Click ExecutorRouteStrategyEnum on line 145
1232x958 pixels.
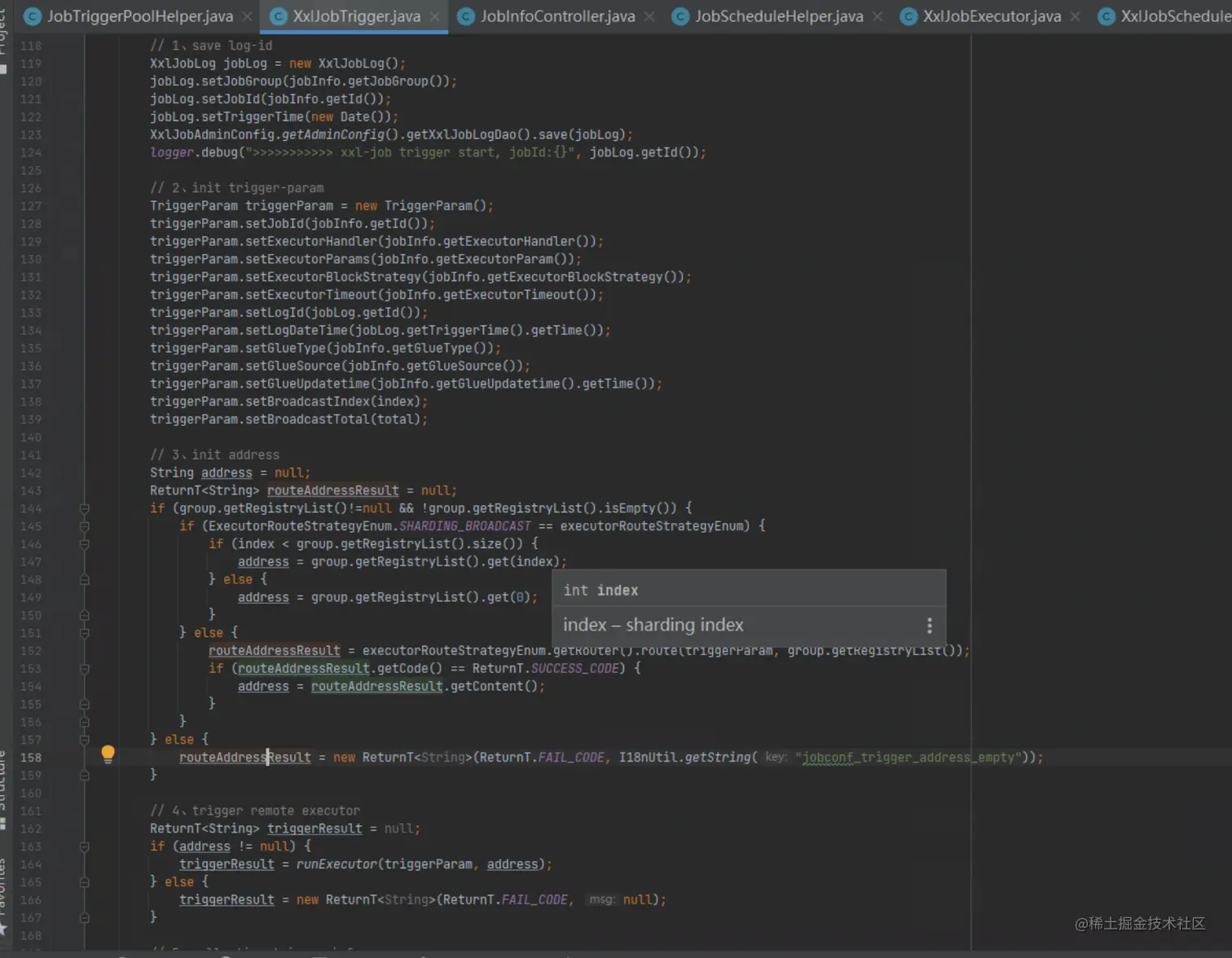(301, 526)
